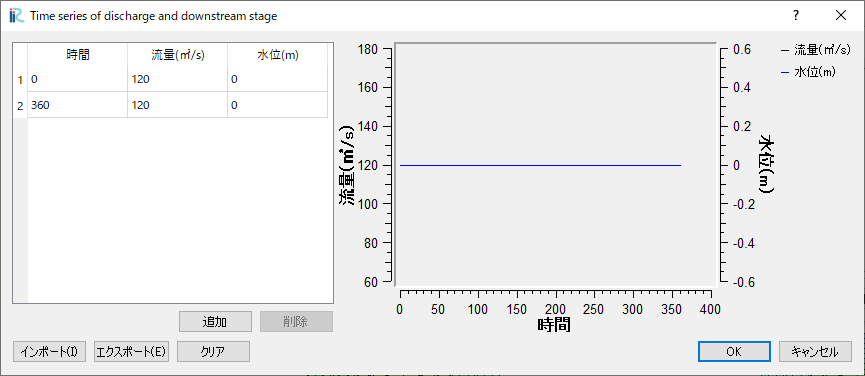Click the キャンセル cancel button
865x376 pixels.
pyautogui.click(x=815, y=351)
